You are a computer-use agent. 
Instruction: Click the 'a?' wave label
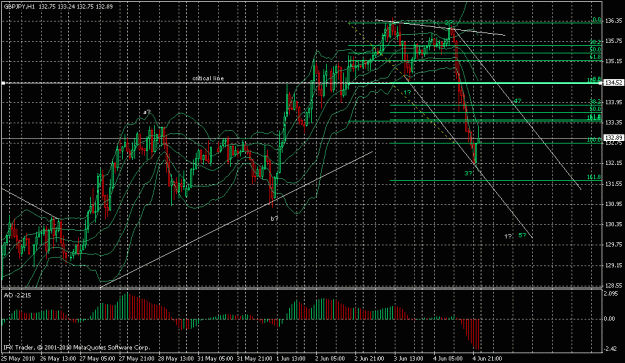pyautogui.click(x=147, y=112)
